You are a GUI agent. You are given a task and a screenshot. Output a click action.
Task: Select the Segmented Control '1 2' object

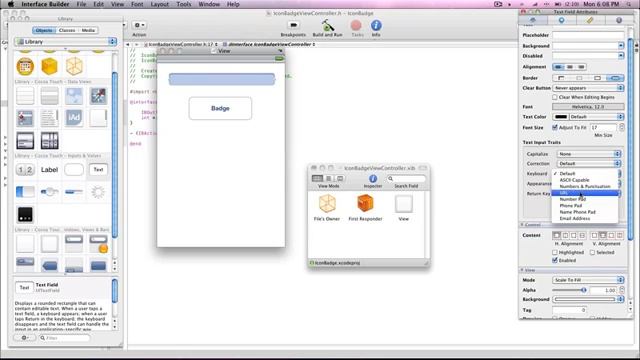(25, 170)
